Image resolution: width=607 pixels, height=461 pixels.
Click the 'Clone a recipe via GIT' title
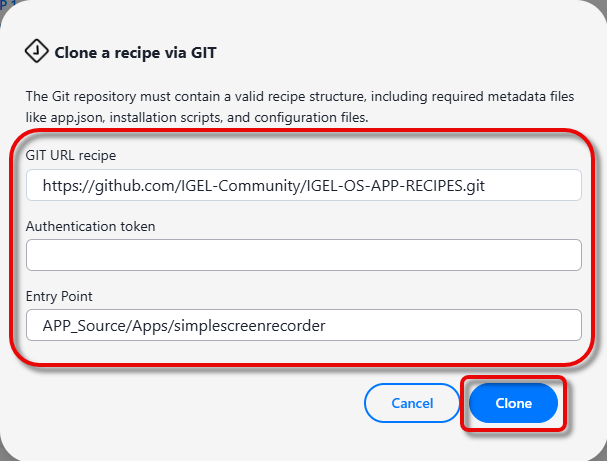point(137,52)
